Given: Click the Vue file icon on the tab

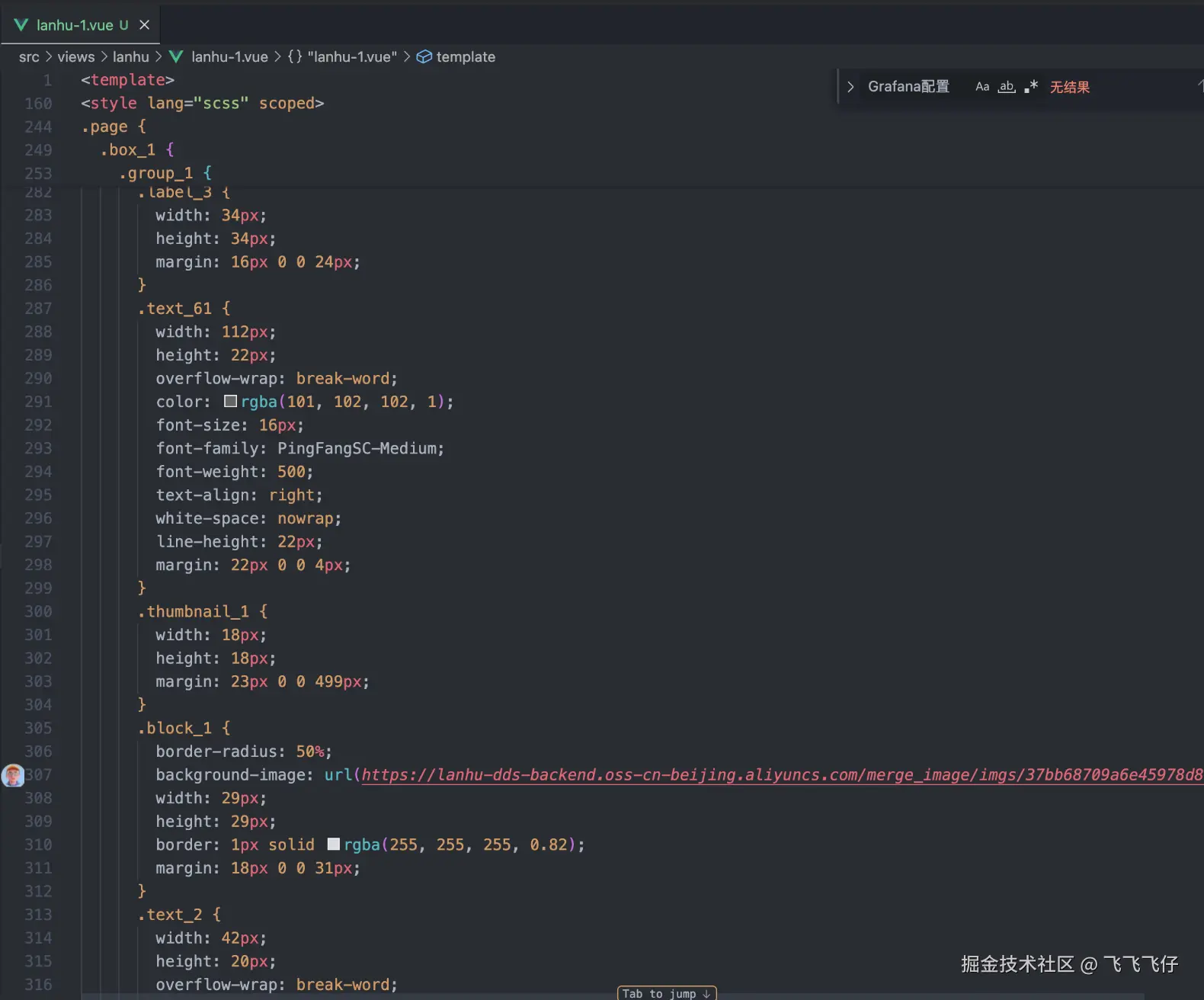Looking at the screenshot, I should (x=21, y=25).
